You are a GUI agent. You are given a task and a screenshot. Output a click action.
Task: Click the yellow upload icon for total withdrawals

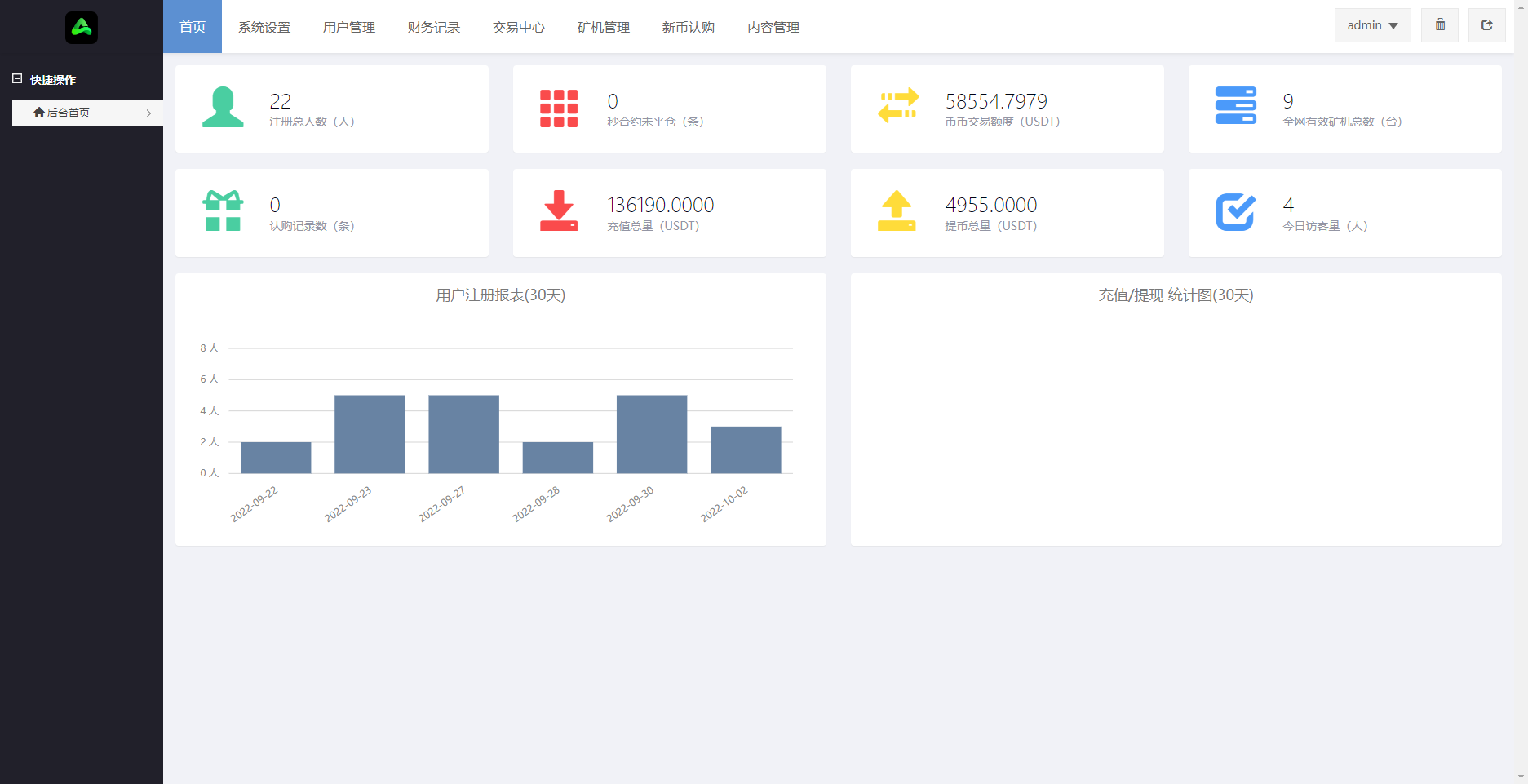pos(897,210)
